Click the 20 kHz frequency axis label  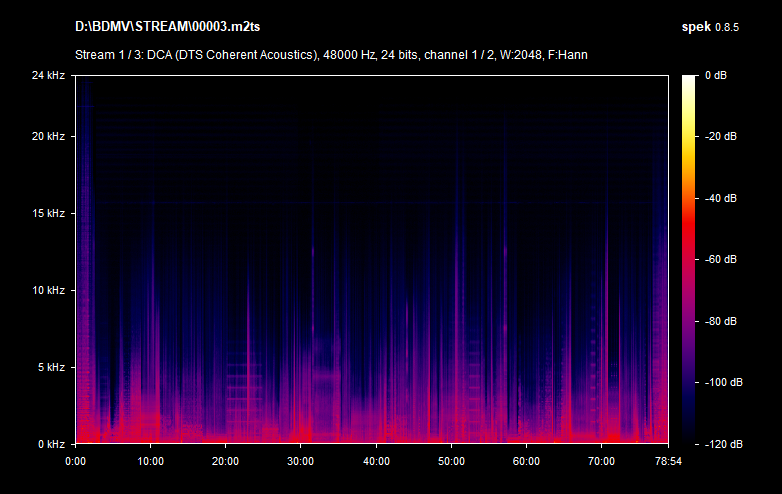coord(48,137)
